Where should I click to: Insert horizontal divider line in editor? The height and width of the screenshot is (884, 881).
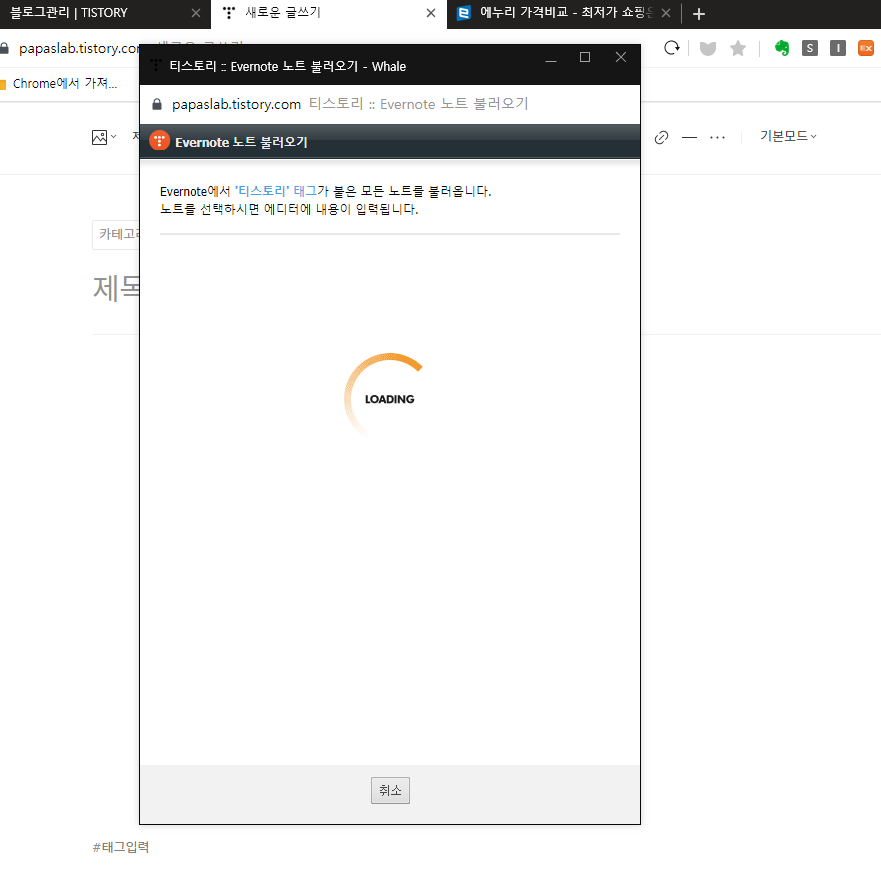point(689,137)
